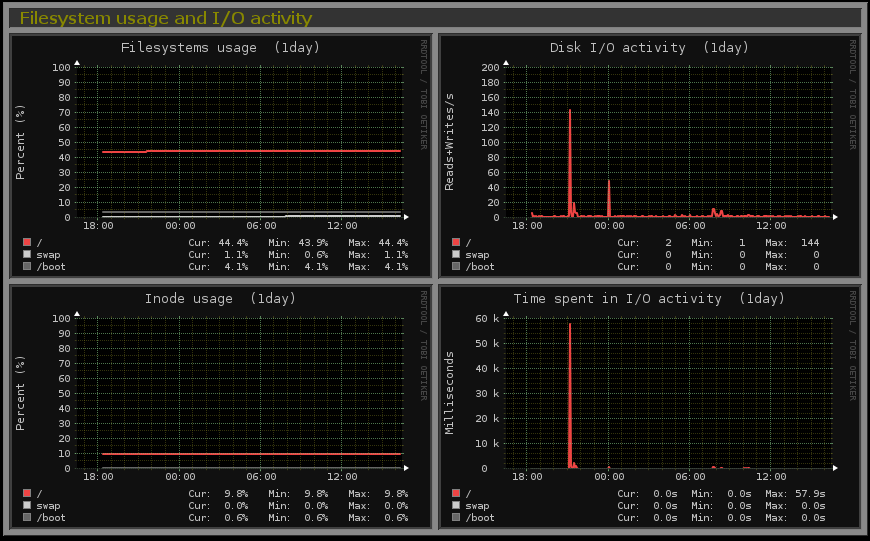Viewport: 870px width, 541px height.
Task: Click white swap swatch in Disk I/O legend
Action: (456, 254)
